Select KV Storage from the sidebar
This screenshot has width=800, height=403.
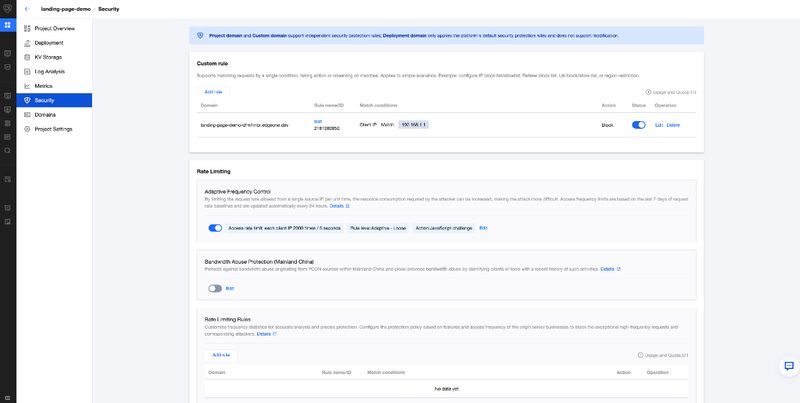(x=48, y=57)
